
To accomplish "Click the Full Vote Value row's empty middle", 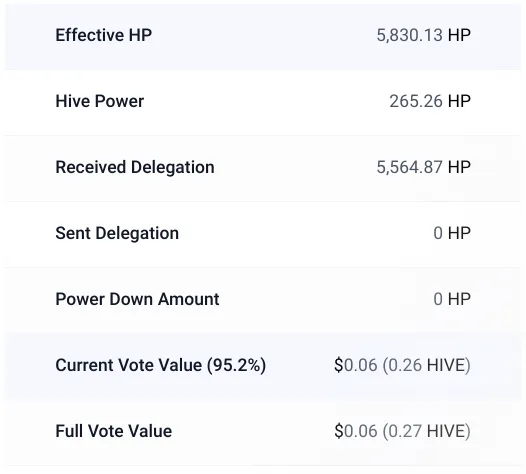I will [252, 432].
